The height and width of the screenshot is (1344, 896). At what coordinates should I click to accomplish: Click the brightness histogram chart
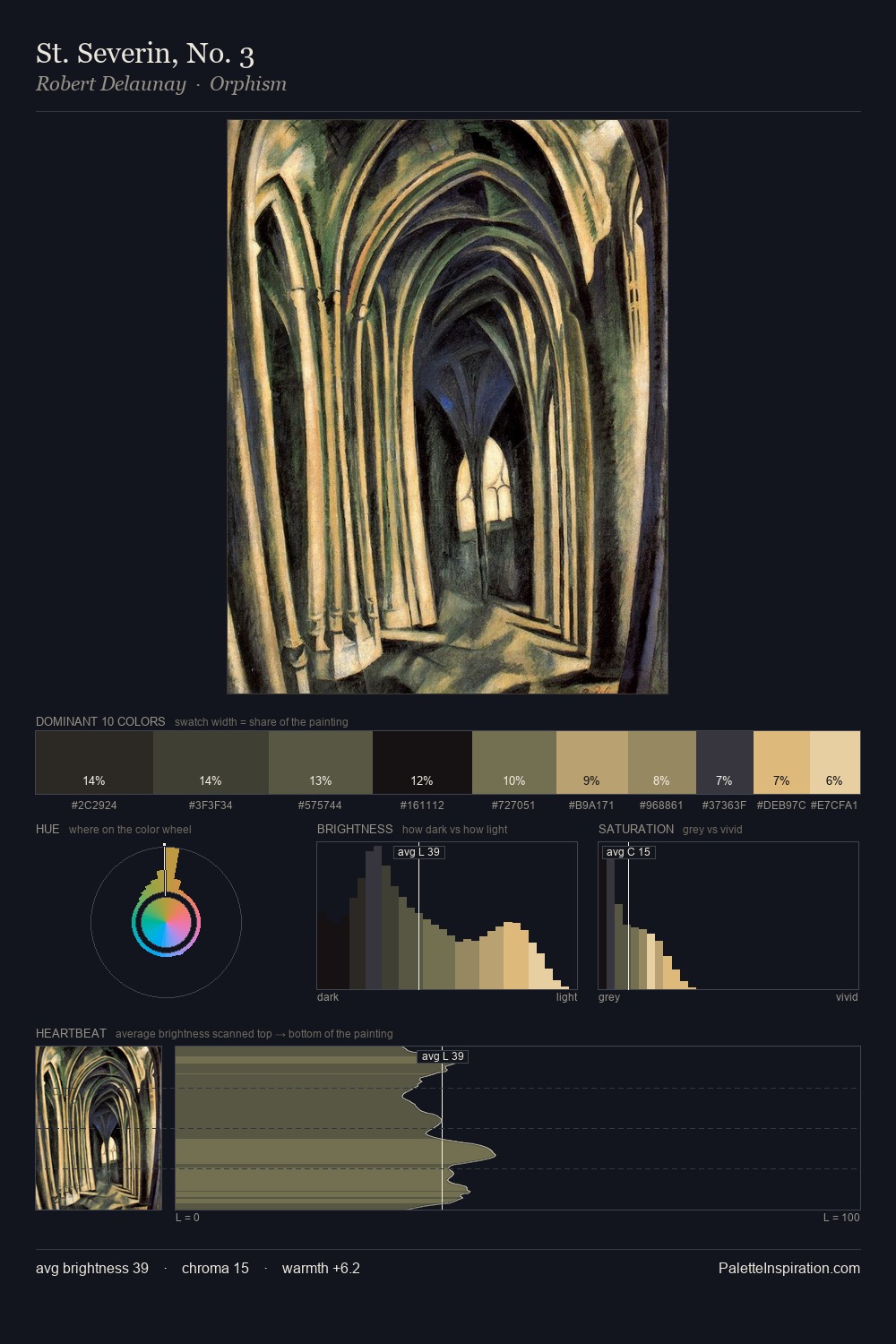pyautogui.click(x=447, y=916)
